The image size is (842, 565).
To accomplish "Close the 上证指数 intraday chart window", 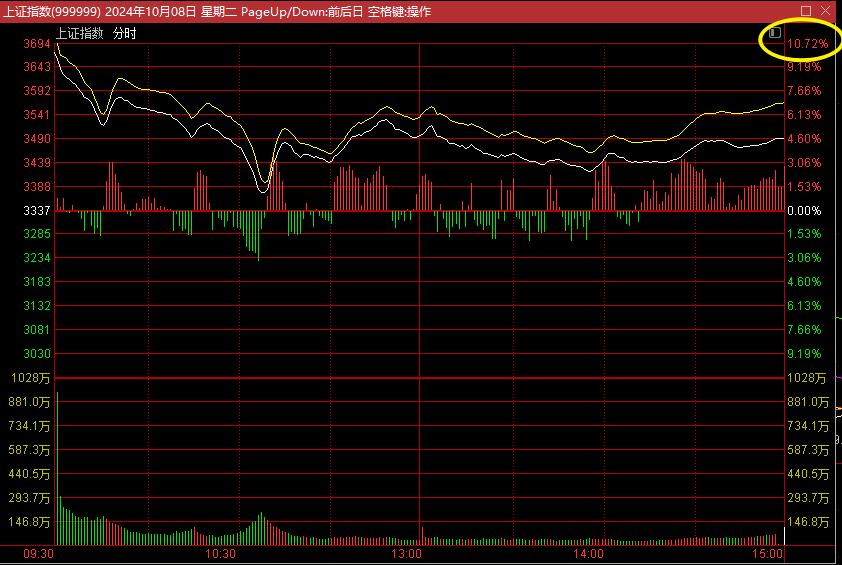I will click(826, 11).
